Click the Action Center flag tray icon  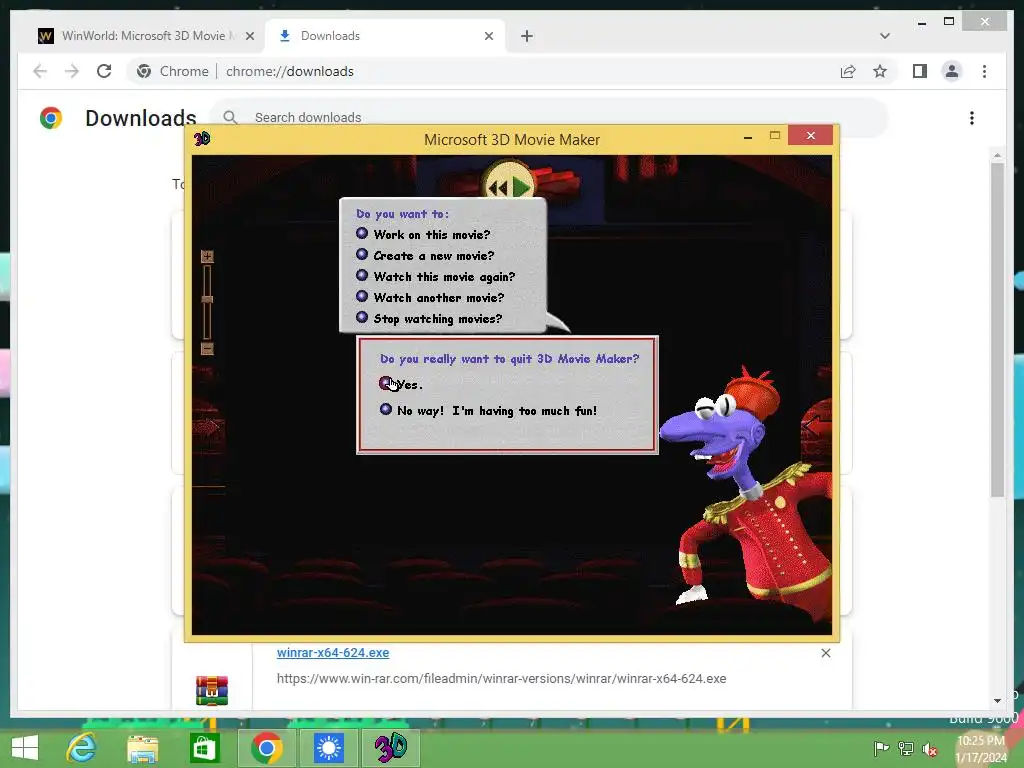pyautogui.click(x=881, y=748)
